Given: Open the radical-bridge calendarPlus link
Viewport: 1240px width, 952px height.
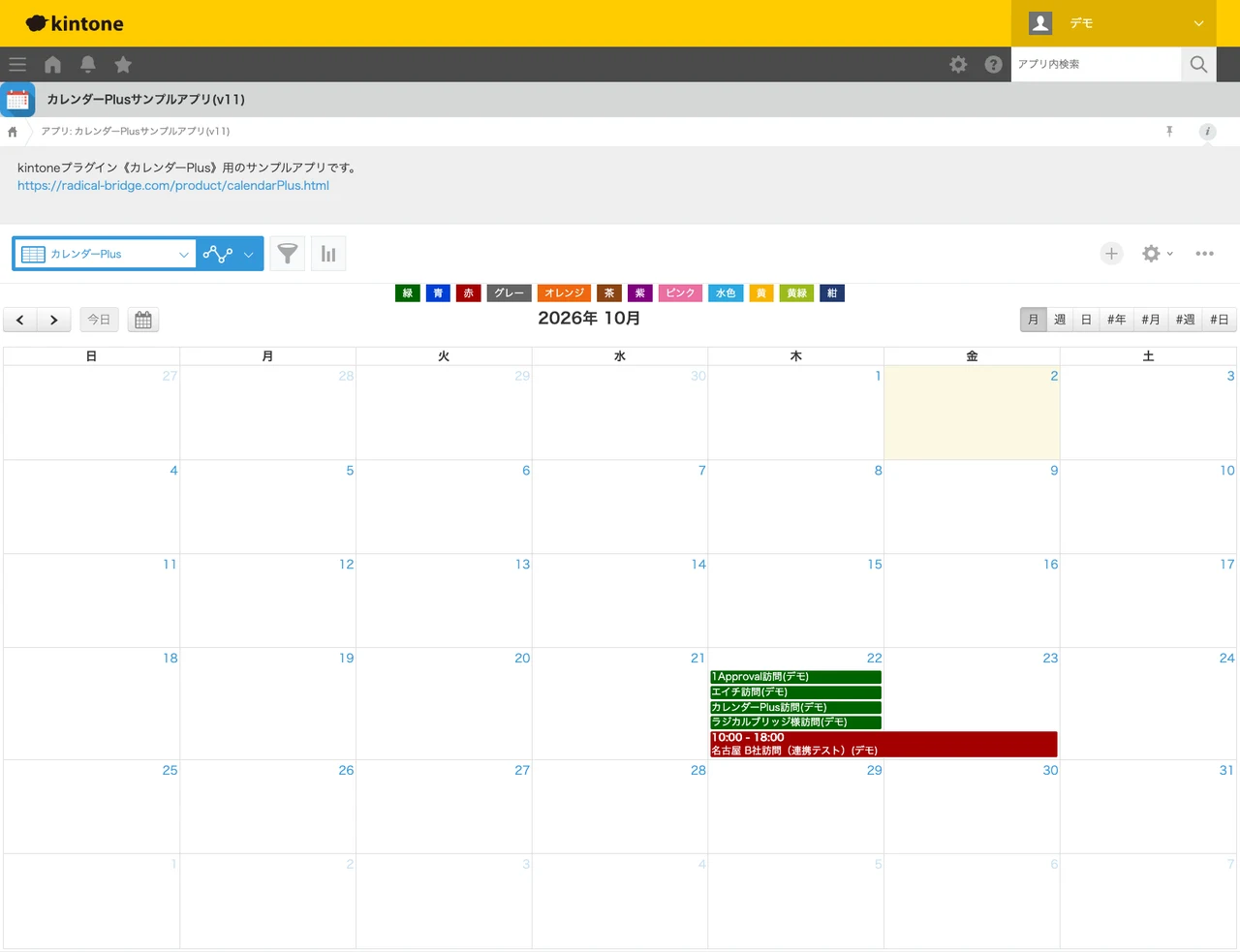Looking at the screenshot, I should [173, 186].
